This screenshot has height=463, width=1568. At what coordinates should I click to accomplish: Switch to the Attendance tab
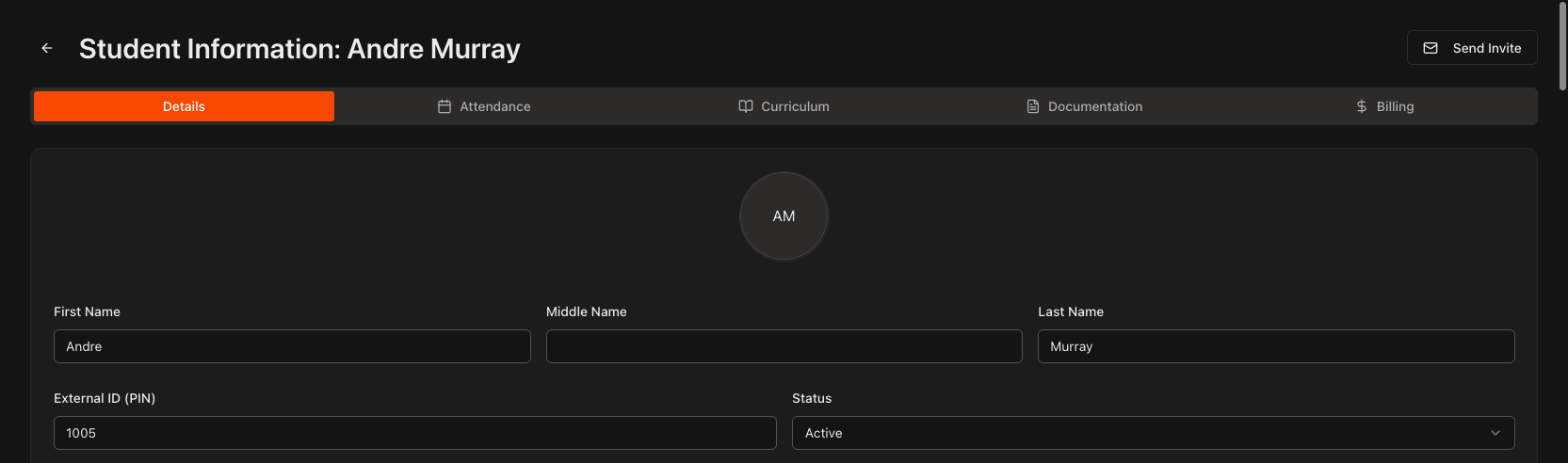(x=484, y=106)
